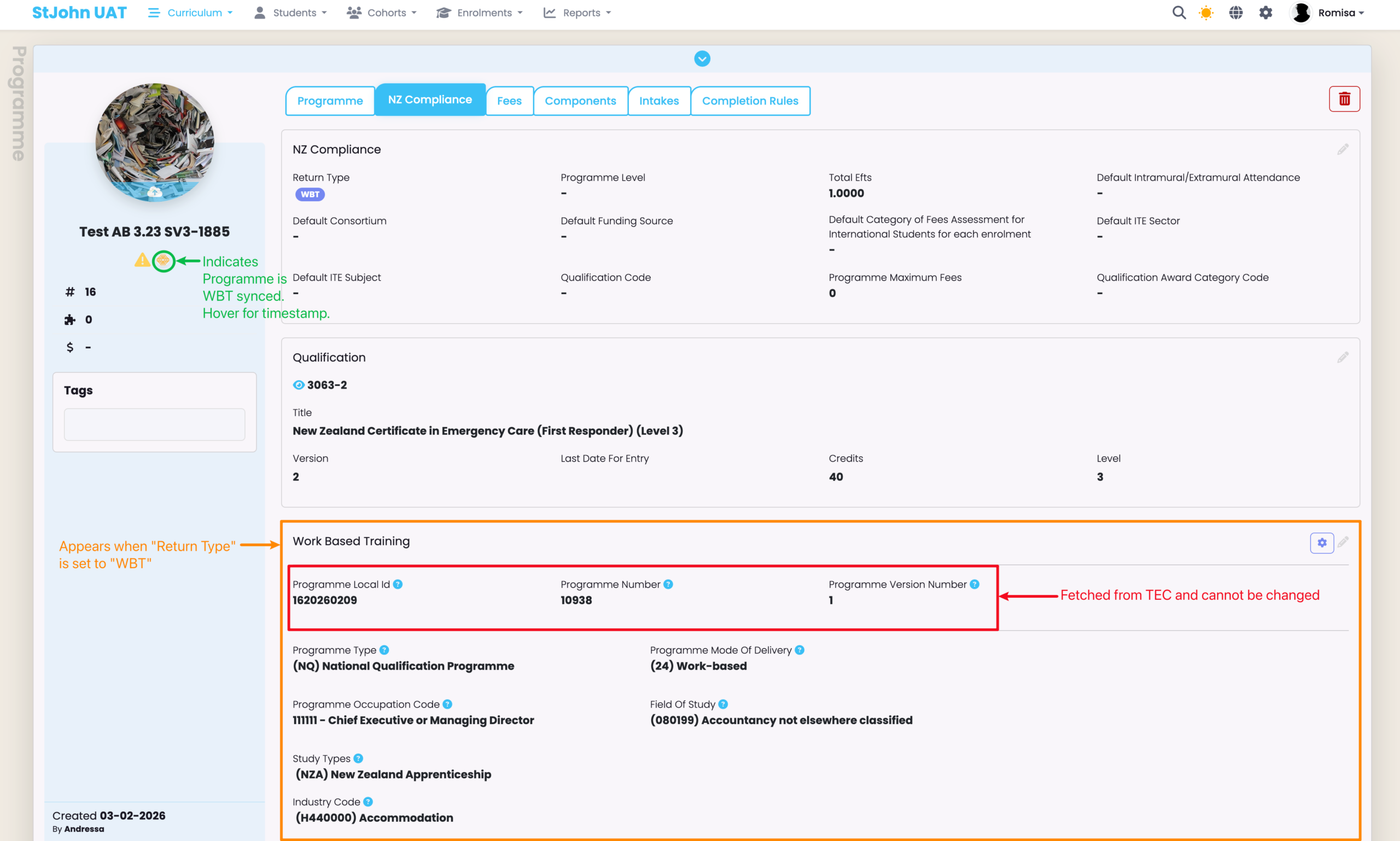Click the yellow warning triangle icon

click(x=142, y=260)
